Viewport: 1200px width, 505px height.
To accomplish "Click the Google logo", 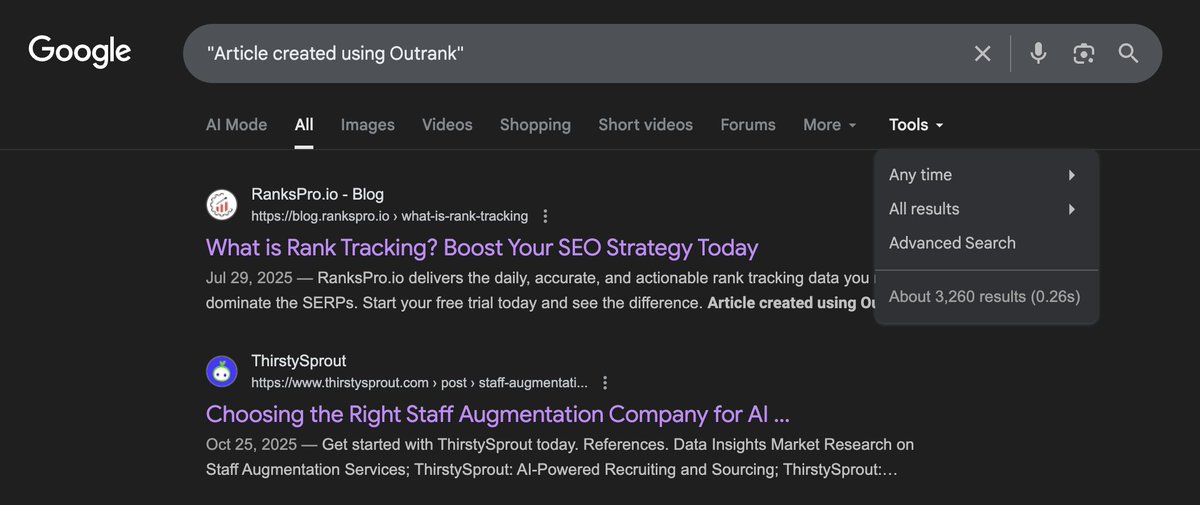I will pyautogui.click(x=80, y=52).
